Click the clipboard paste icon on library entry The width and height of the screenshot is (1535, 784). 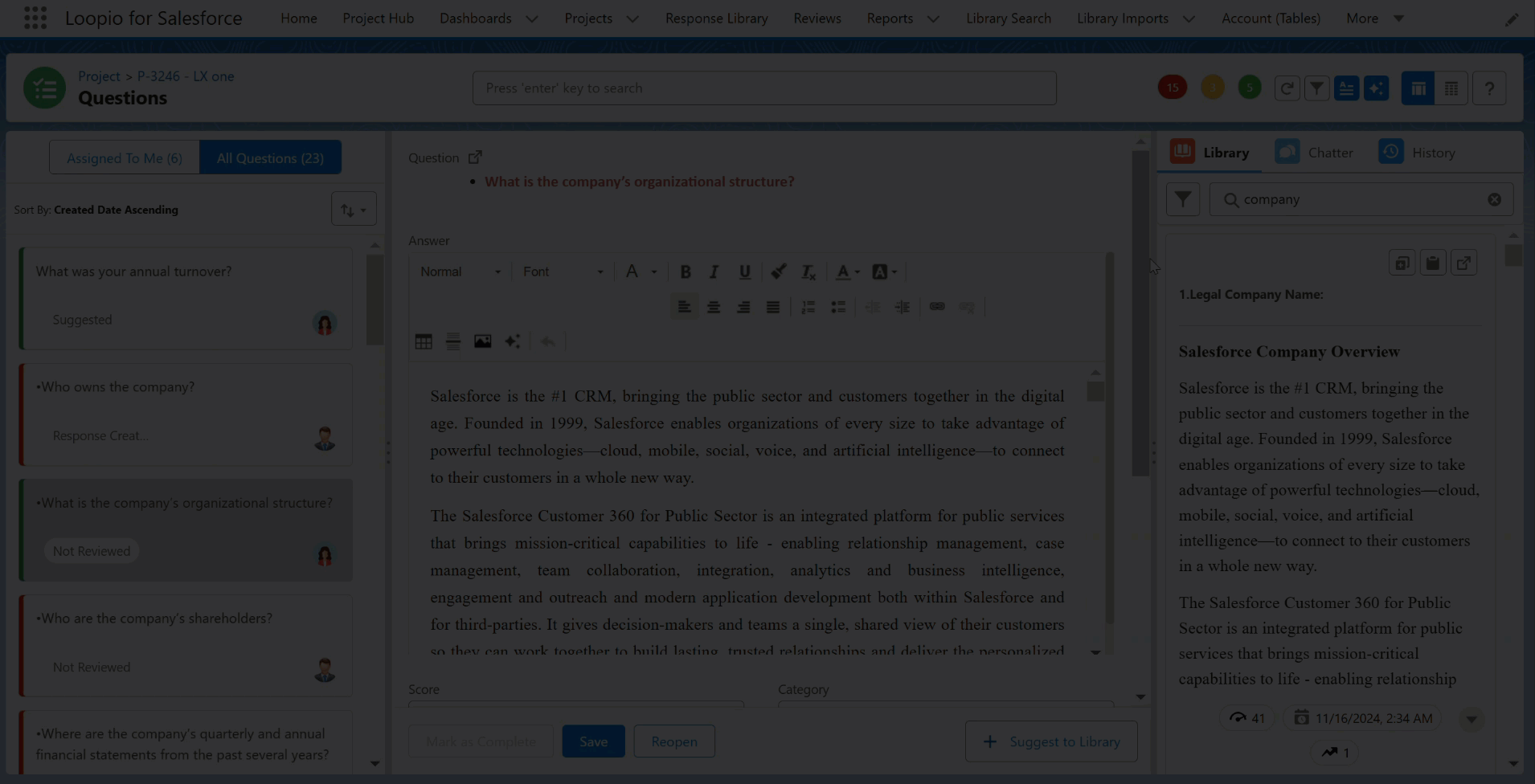pos(1433,263)
